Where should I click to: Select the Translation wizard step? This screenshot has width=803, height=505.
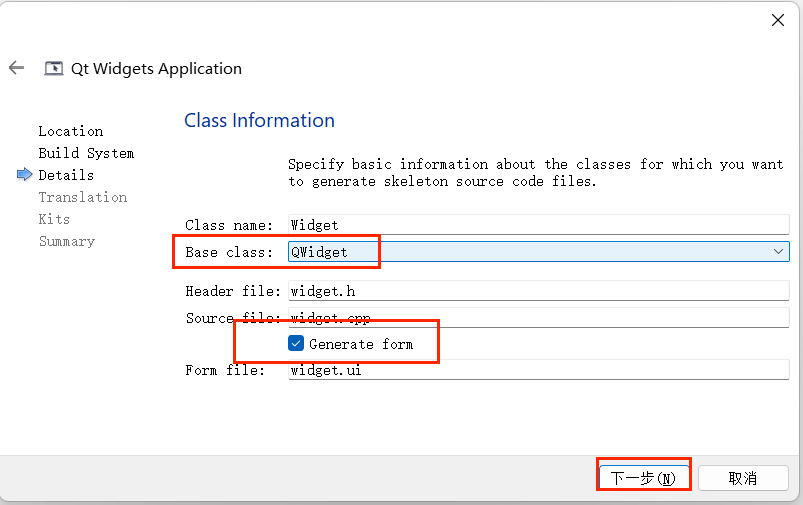(82, 197)
